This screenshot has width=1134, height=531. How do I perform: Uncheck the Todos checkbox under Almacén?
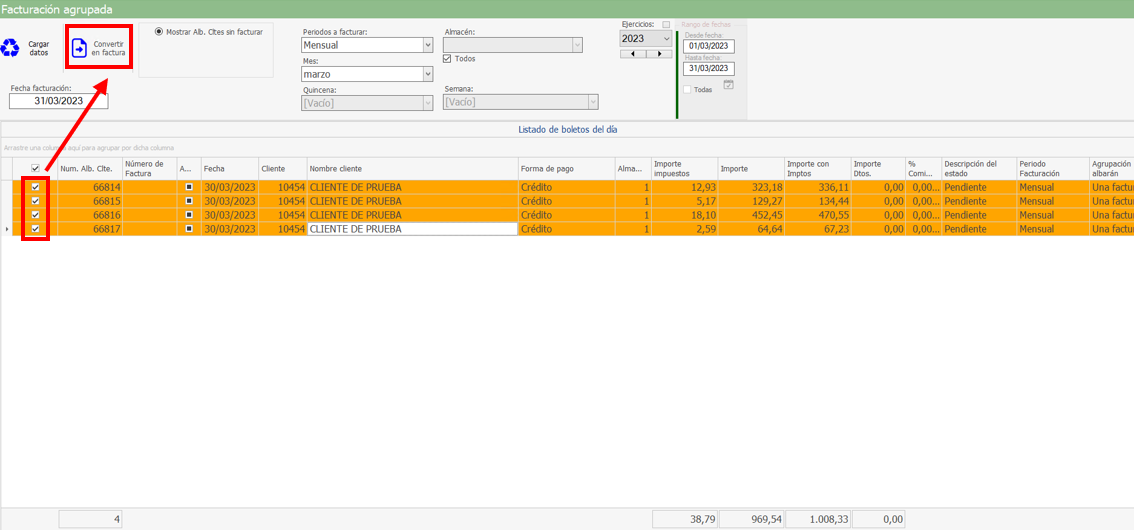pyautogui.click(x=447, y=58)
